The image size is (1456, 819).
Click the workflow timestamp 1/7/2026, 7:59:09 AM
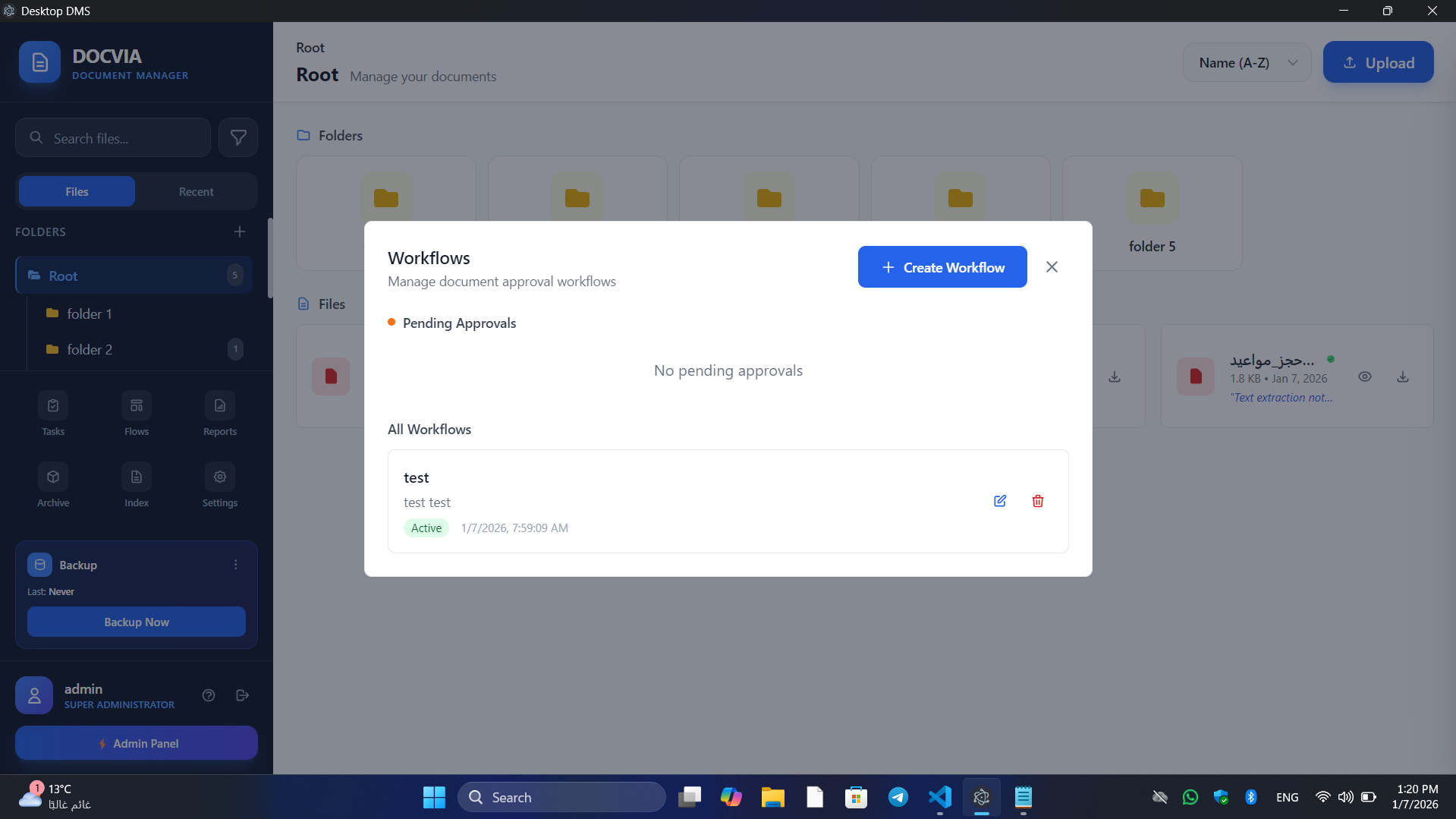pos(514,528)
